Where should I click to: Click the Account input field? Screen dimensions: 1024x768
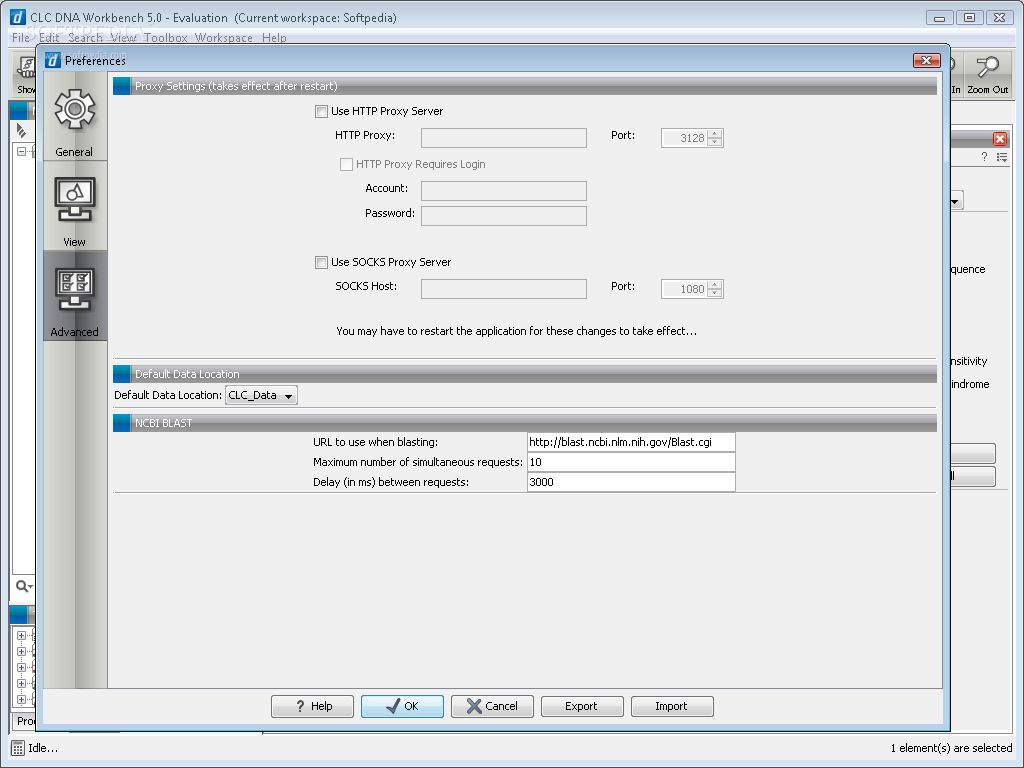pos(504,191)
